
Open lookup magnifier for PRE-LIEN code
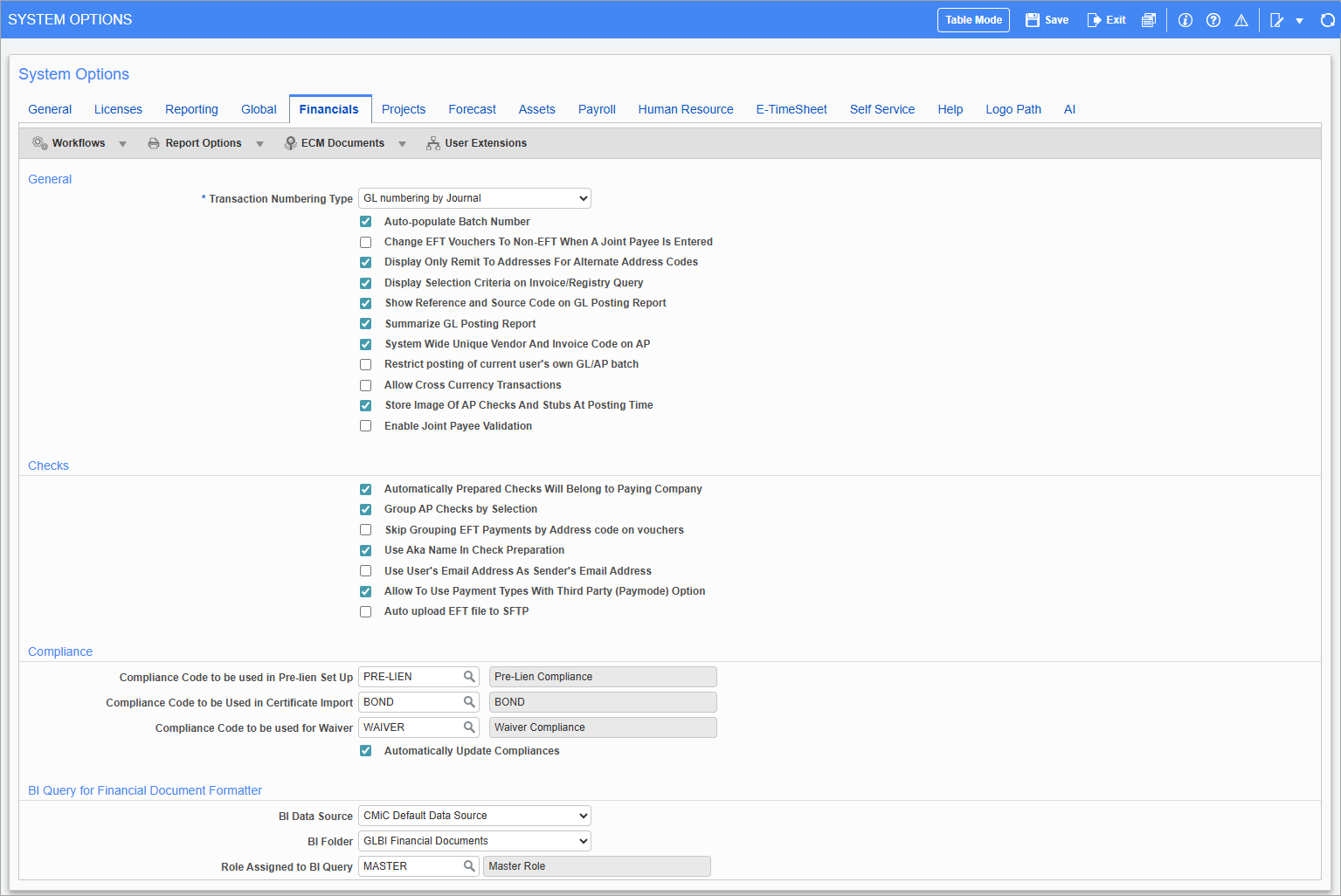[x=469, y=677]
